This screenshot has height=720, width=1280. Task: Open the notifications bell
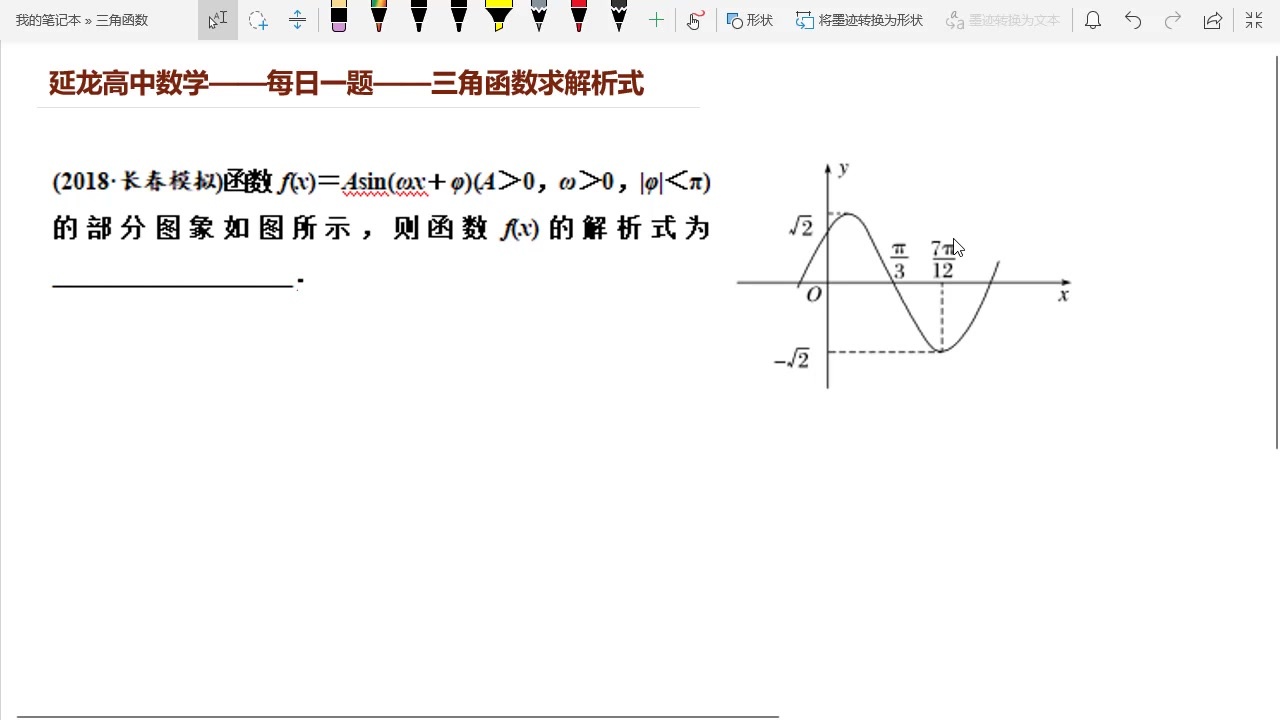[1093, 20]
